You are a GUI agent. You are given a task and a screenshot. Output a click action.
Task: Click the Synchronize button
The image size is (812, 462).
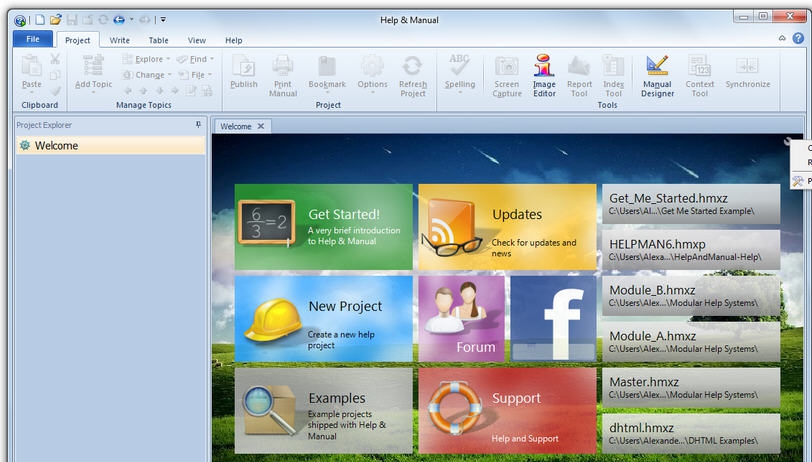(747, 72)
